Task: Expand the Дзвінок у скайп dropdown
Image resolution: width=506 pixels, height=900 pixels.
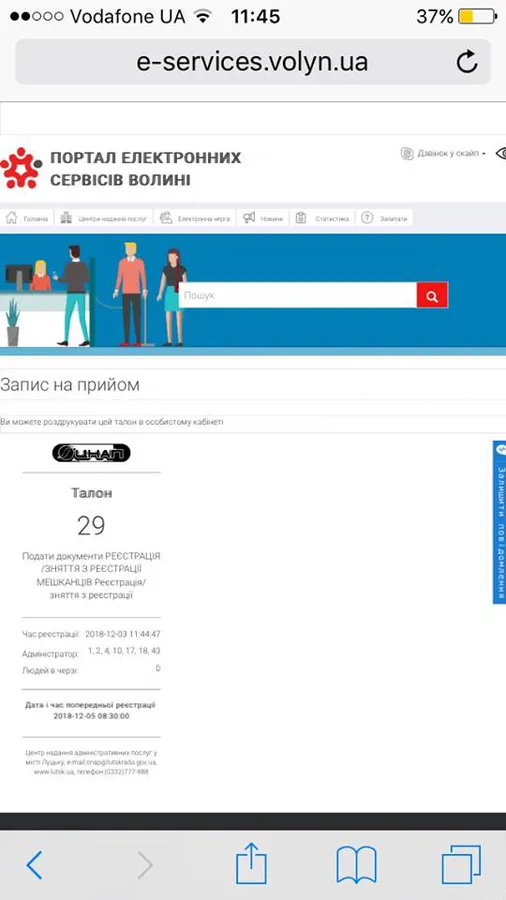Action: pyautogui.click(x=443, y=154)
